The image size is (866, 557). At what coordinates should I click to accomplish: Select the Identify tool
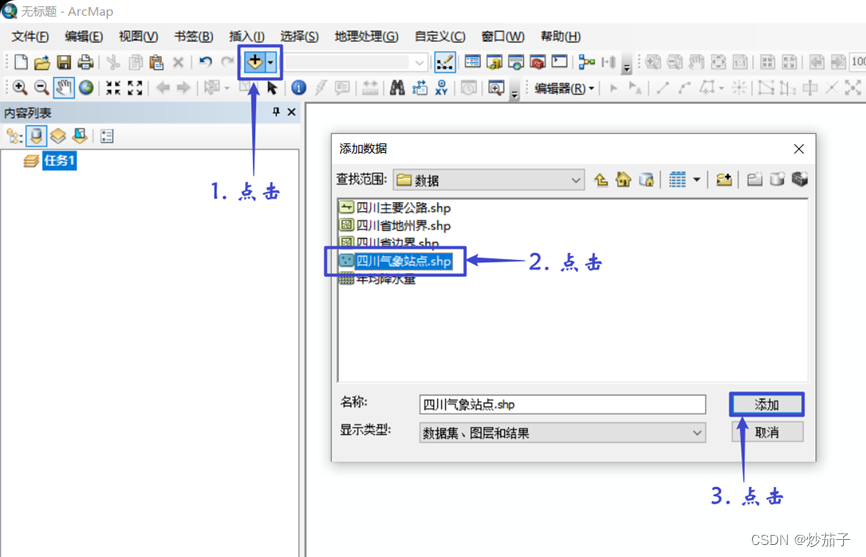click(299, 88)
